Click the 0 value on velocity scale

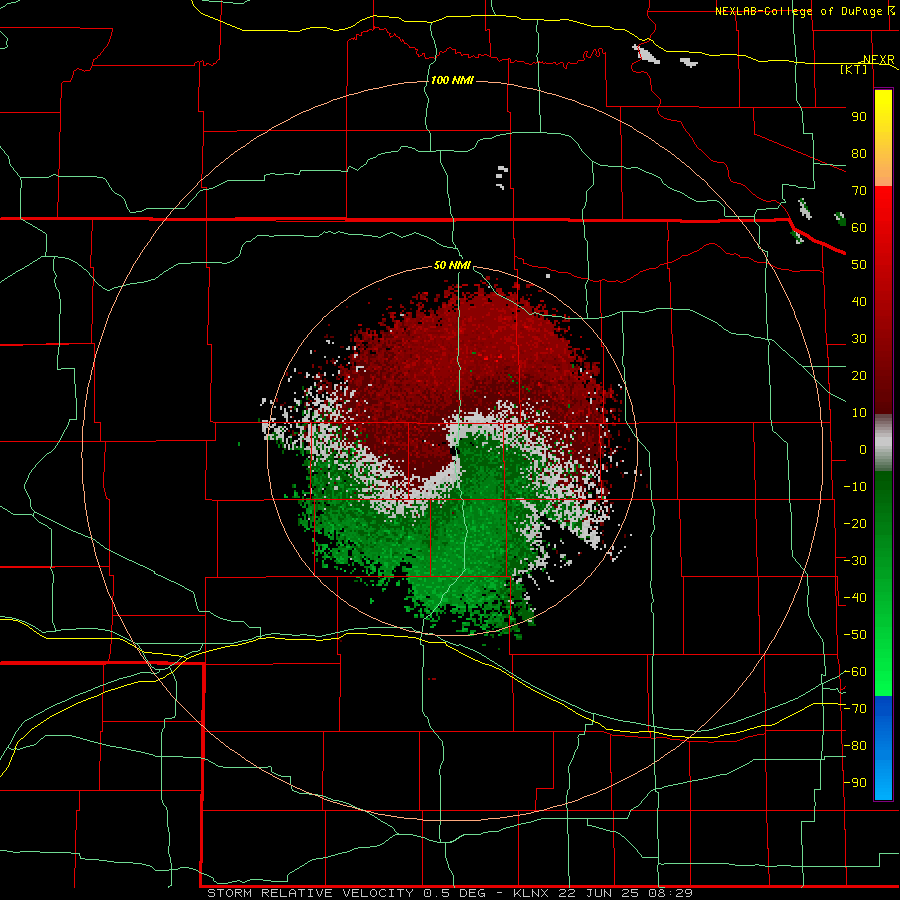(863, 449)
